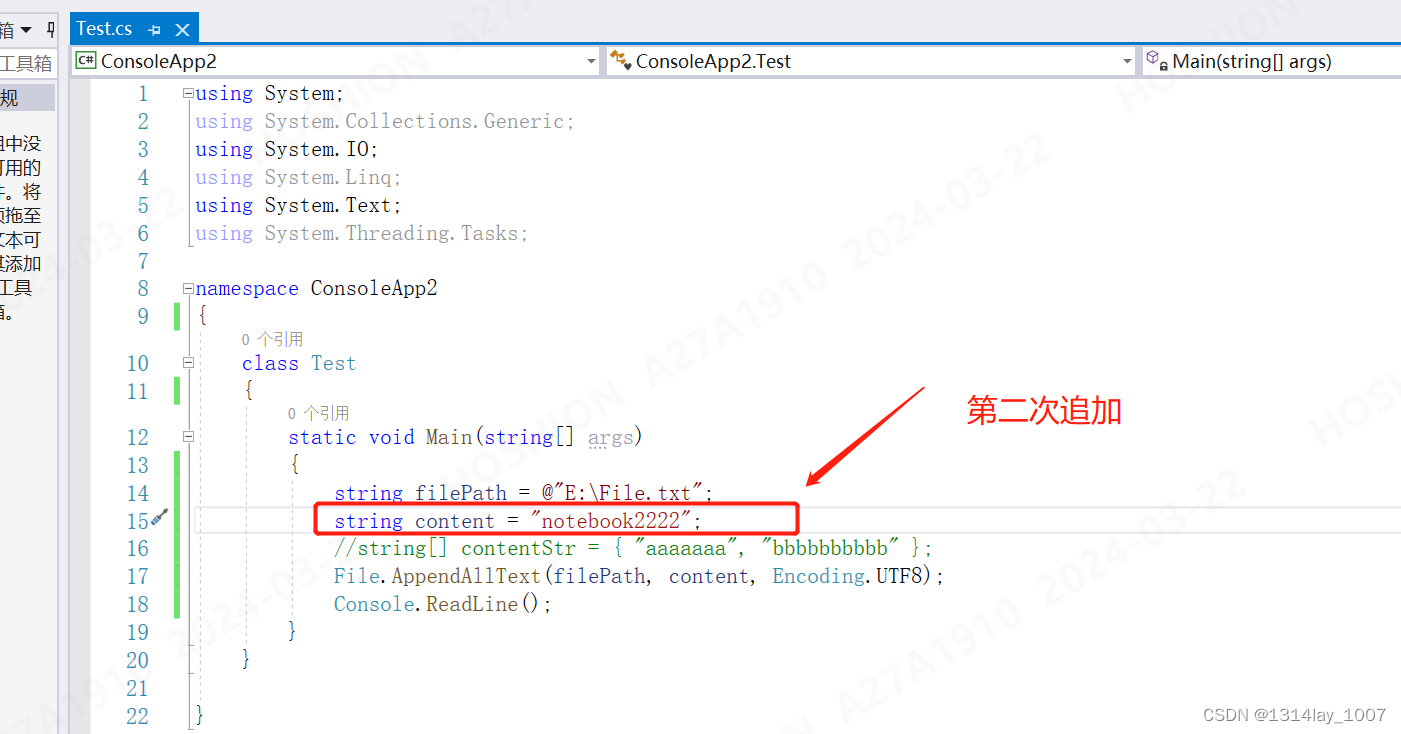Click "Encoding.UTF8" on line 17
The image size is (1401, 734).
pos(851,577)
